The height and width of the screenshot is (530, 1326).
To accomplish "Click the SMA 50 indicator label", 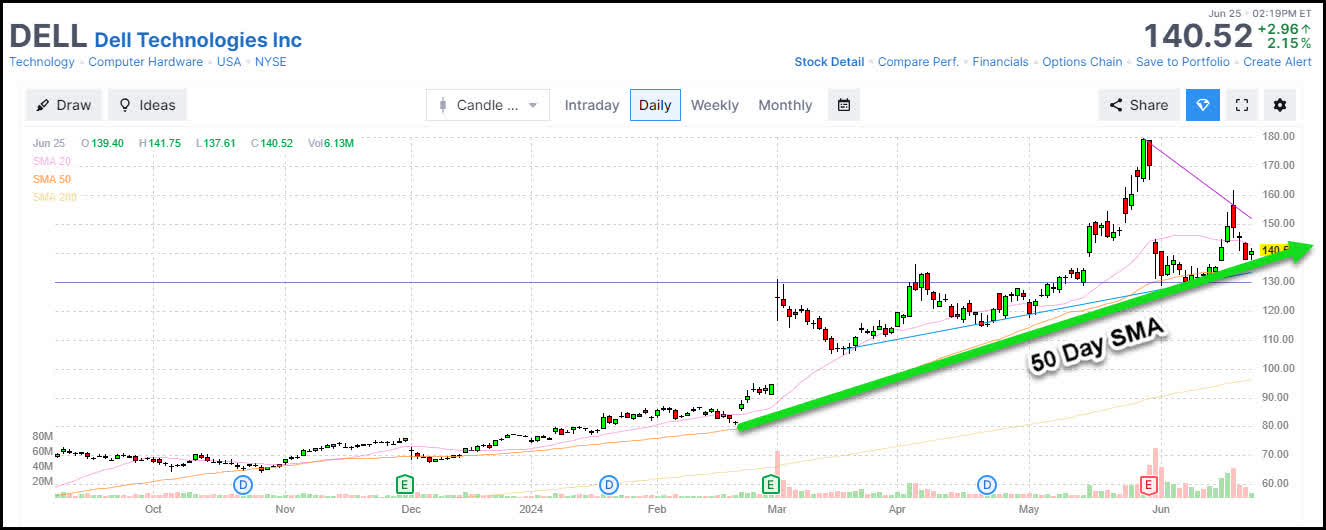I will (x=51, y=179).
